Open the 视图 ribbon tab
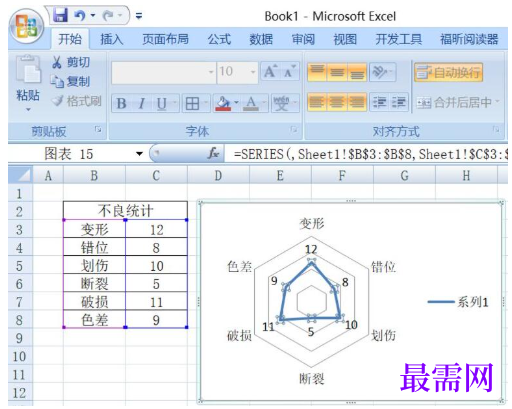 [345, 39]
